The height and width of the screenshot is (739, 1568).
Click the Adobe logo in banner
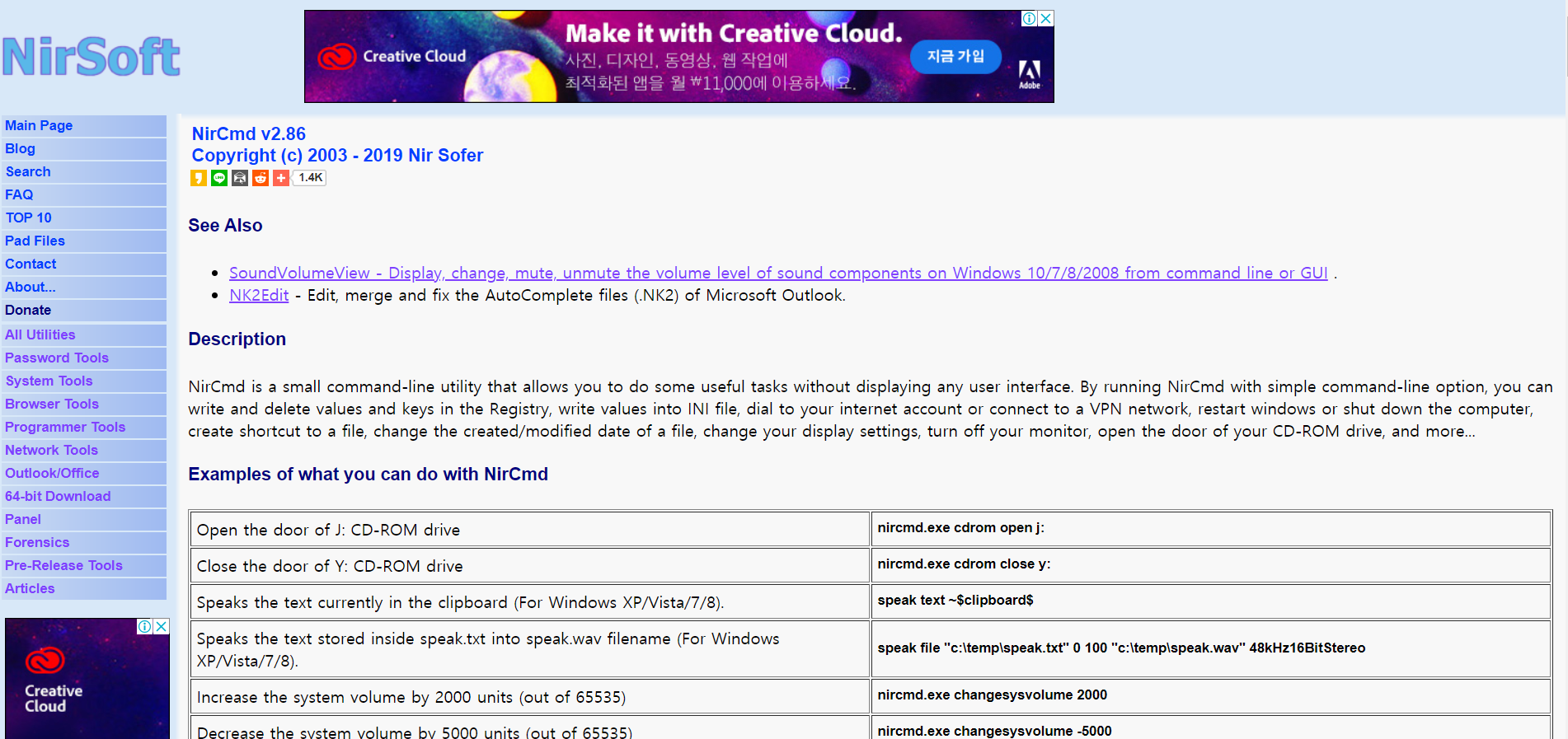coord(1029,73)
